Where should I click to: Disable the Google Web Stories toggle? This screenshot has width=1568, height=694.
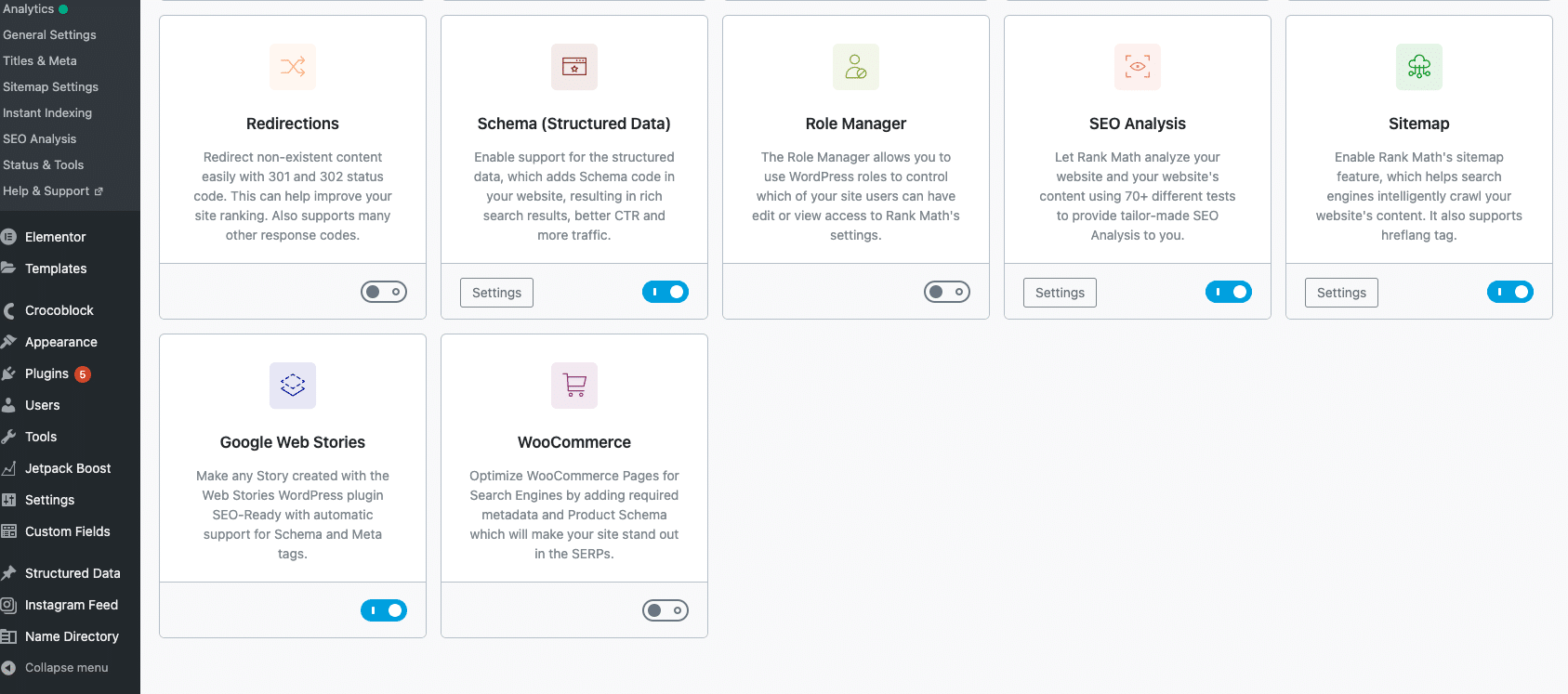(384, 610)
